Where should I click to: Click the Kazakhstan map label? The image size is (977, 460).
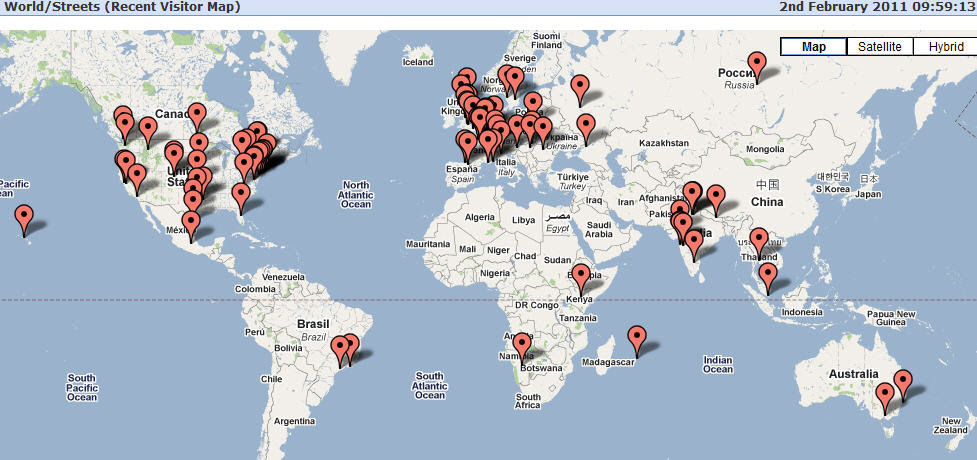pyautogui.click(x=664, y=143)
